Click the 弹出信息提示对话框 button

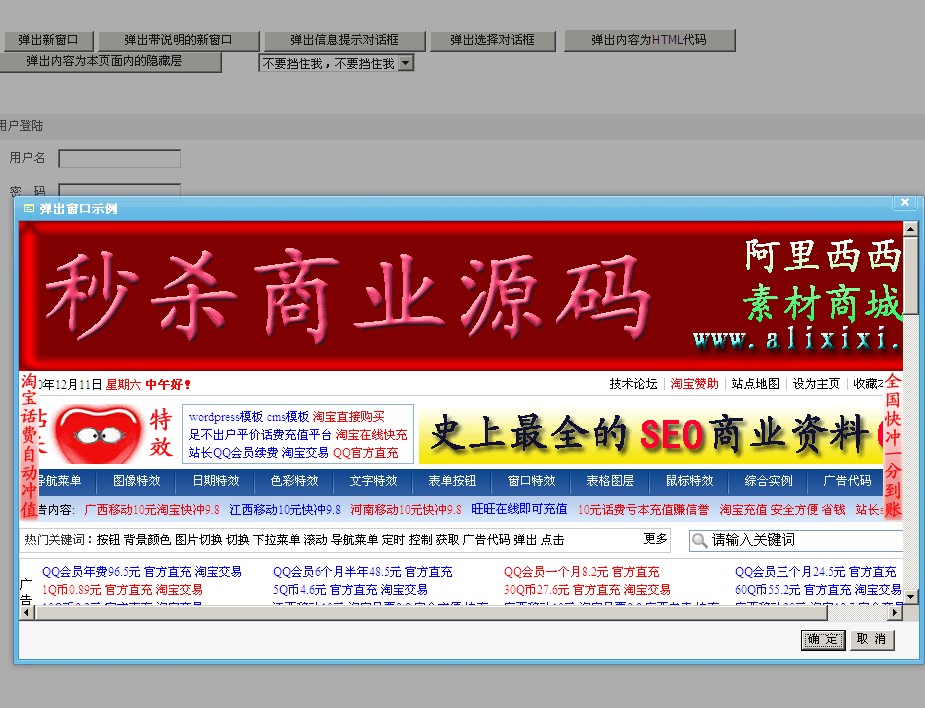345,40
